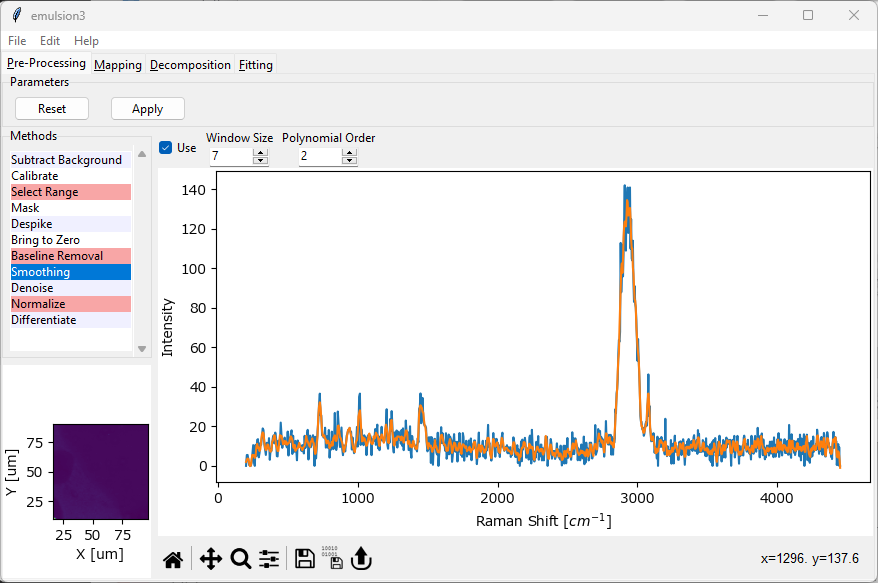Uncheck the Use checkbox
This screenshot has width=878, height=583.
[x=166, y=148]
